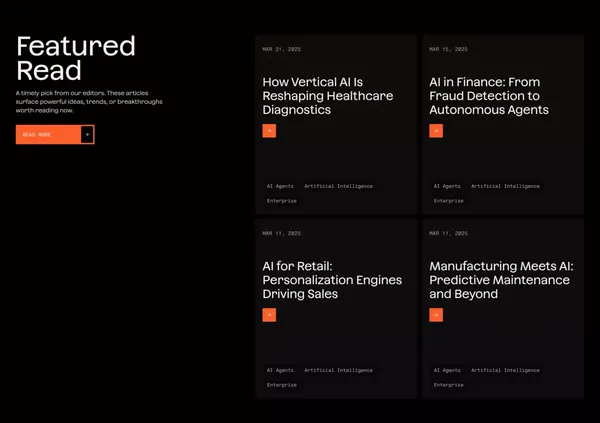Open 'AI for Retail: Personalization Engines' title
The height and width of the screenshot is (423, 600).
(x=332, y=280)
